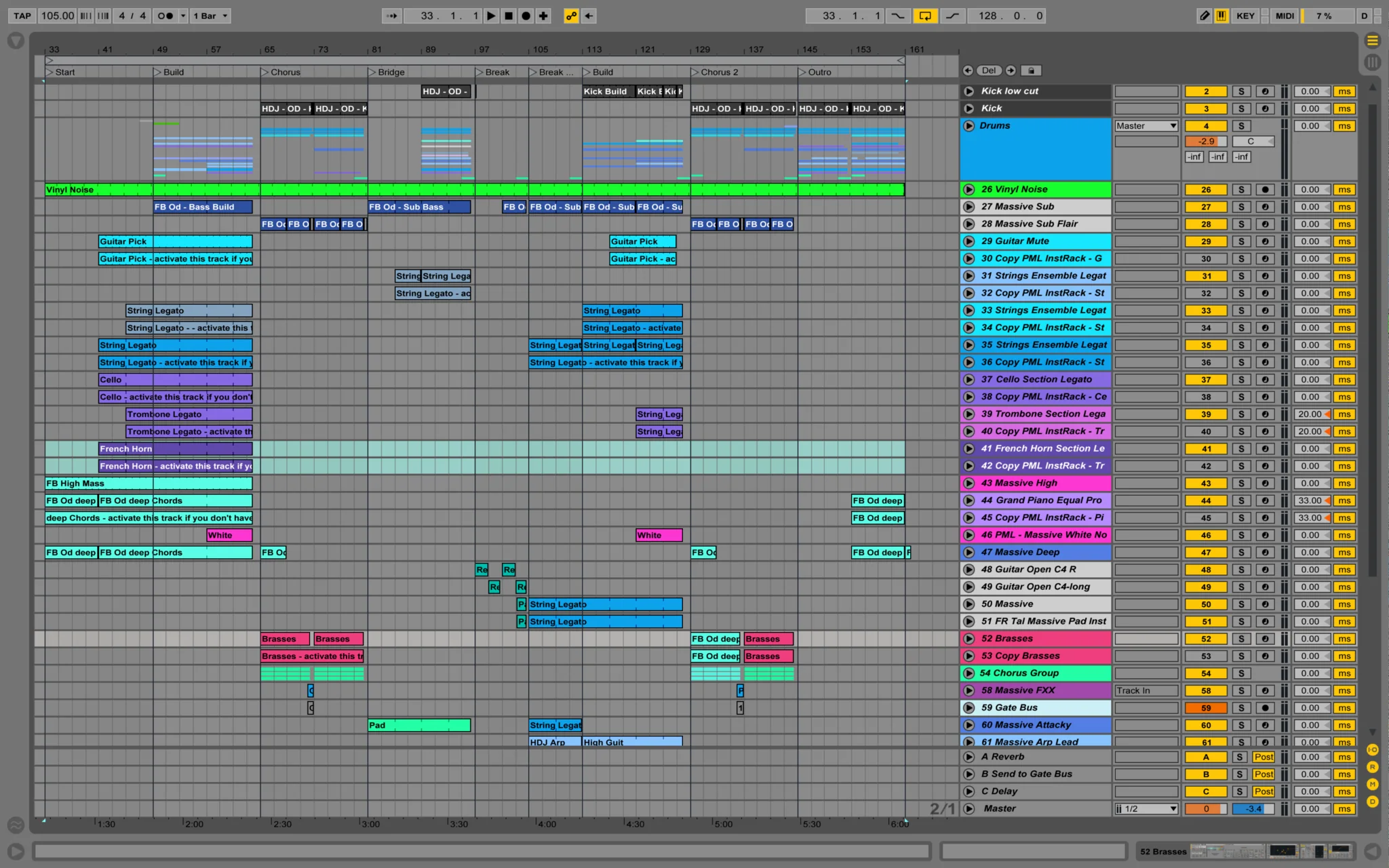Toggle detail view triangle at bottom right
Image resolution: width=1389 pixels, height=868 pixels.
click(1372, 851)
